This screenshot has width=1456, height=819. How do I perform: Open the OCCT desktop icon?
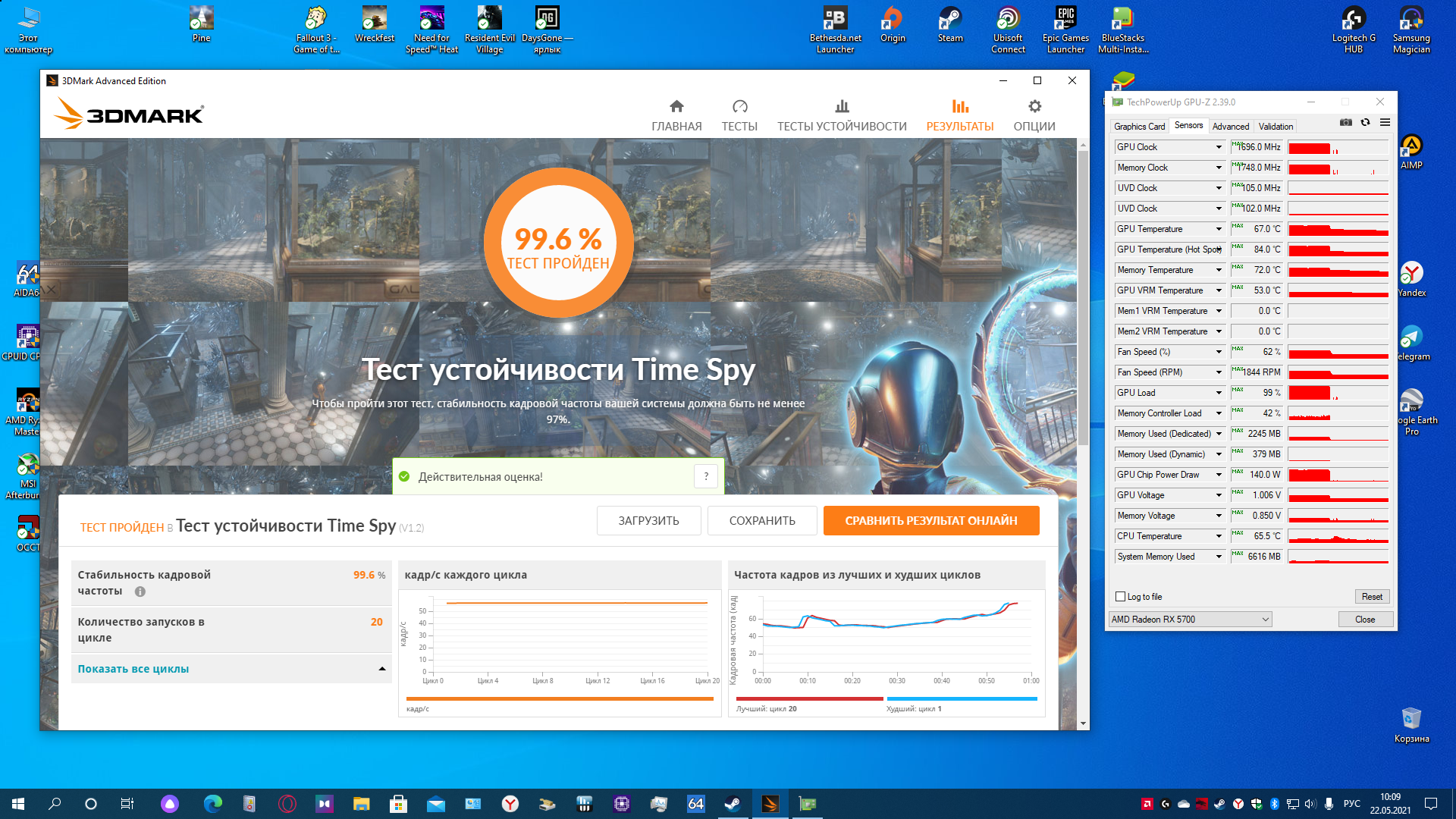coord(27,534)
